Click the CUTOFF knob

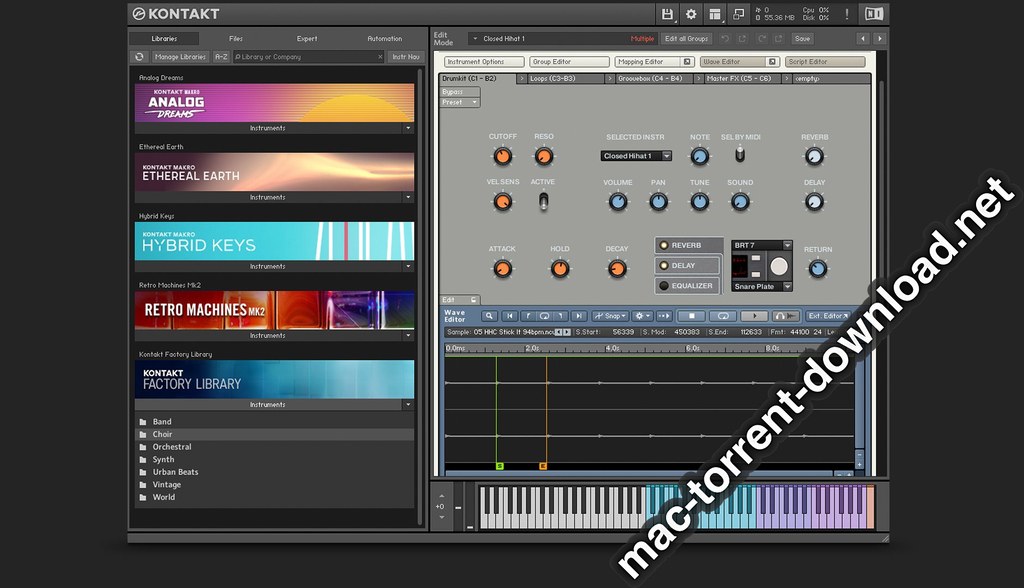tap(502, 156)
